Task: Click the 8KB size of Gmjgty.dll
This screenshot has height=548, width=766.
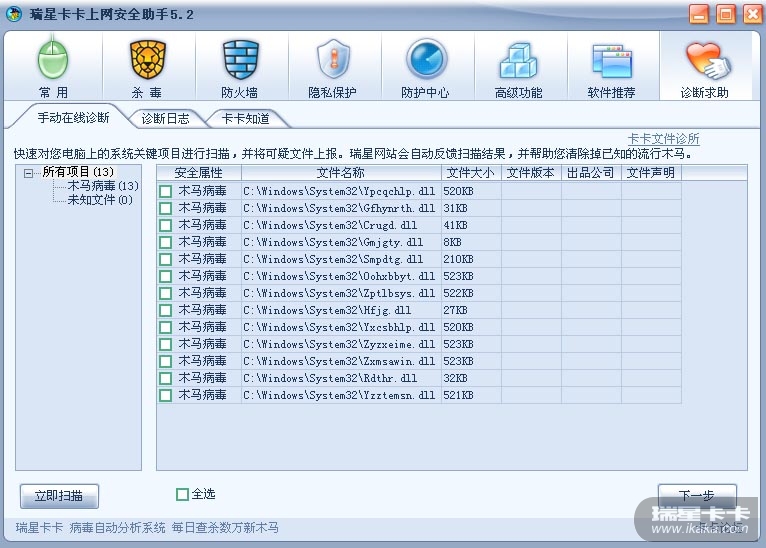Action: point(452,242)
